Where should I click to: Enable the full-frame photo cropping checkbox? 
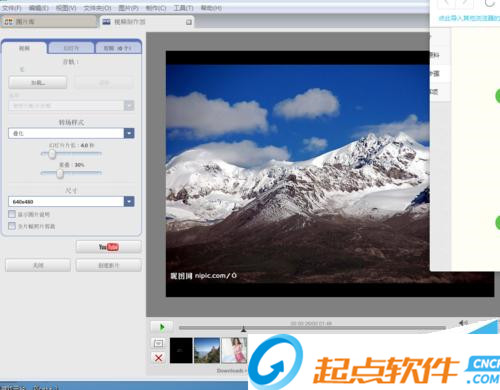[x=12, y=226]
